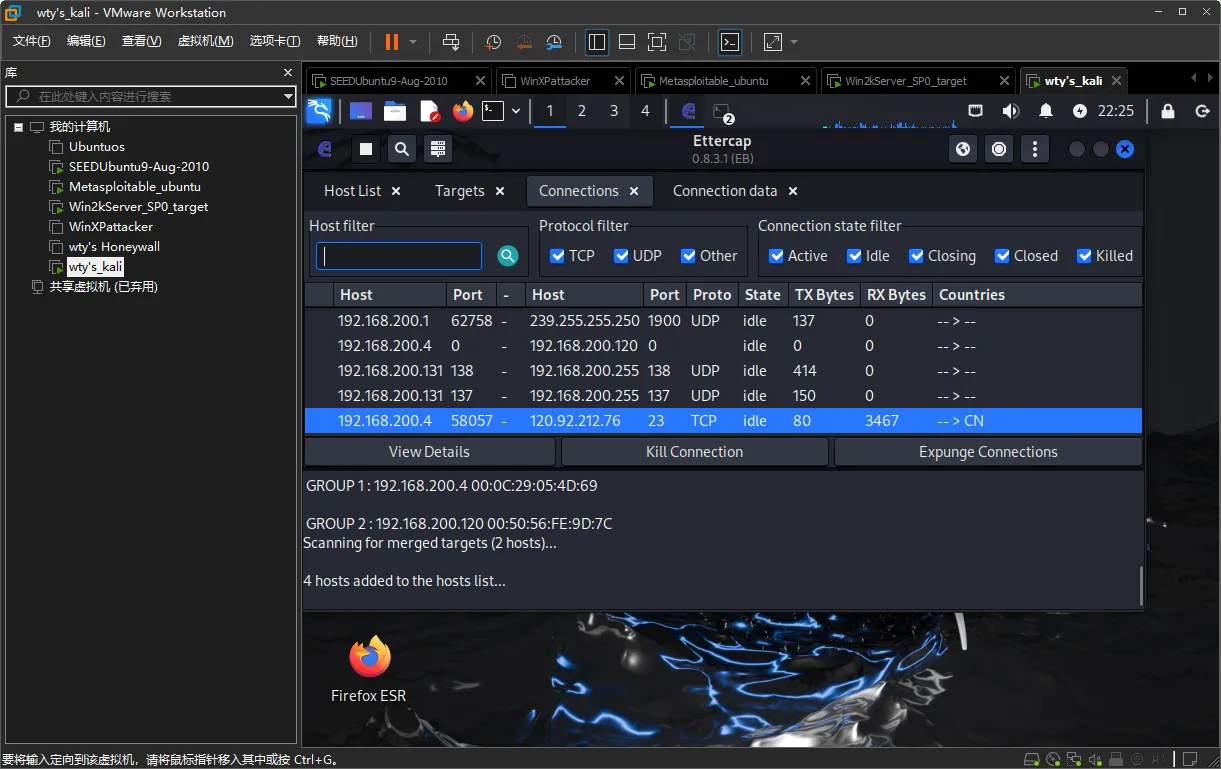
Task: Click the Ettercap stop MITM circle button
Action: [x=999, y=149]
